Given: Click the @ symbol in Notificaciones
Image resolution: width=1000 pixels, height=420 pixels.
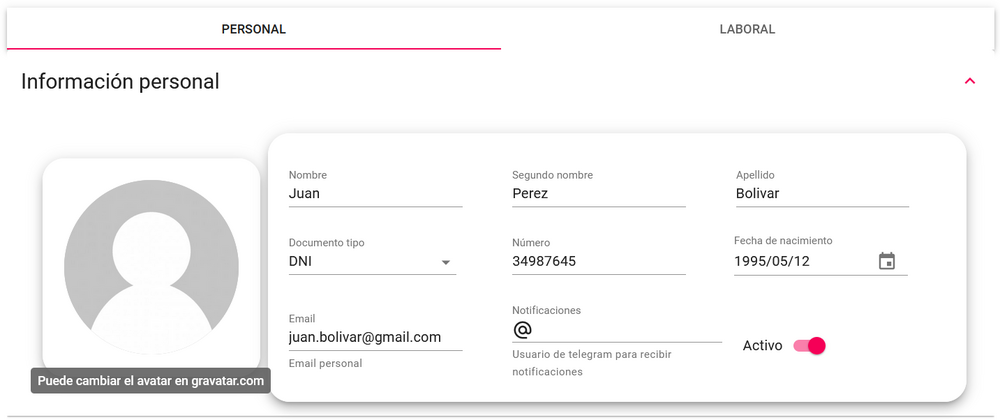Looking at the screenshot, I should coord(522,329).
